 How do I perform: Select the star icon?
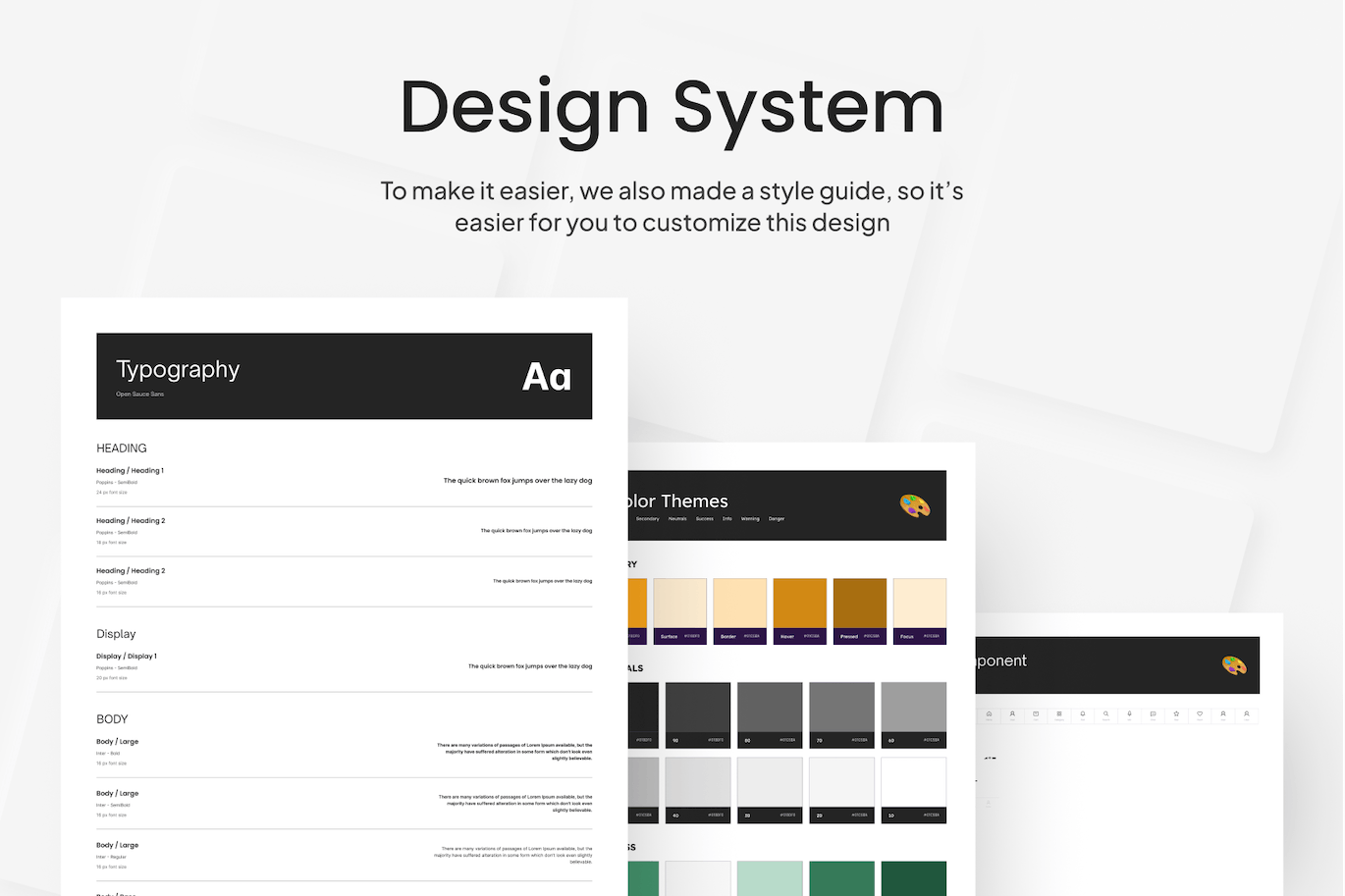point(1176,714)
